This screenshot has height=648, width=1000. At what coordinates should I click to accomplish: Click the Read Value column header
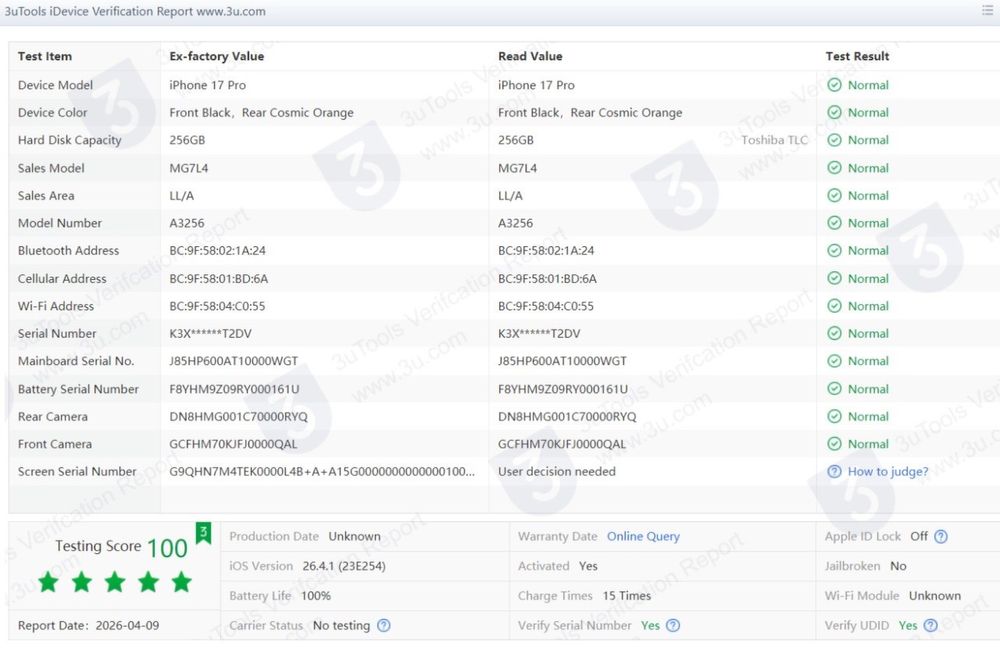click(x=530, y=56)
